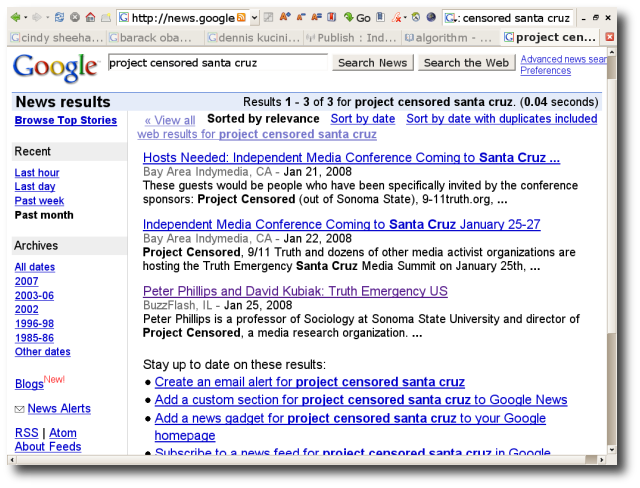
Task: Click the Search the Web button
Action: 466,63
